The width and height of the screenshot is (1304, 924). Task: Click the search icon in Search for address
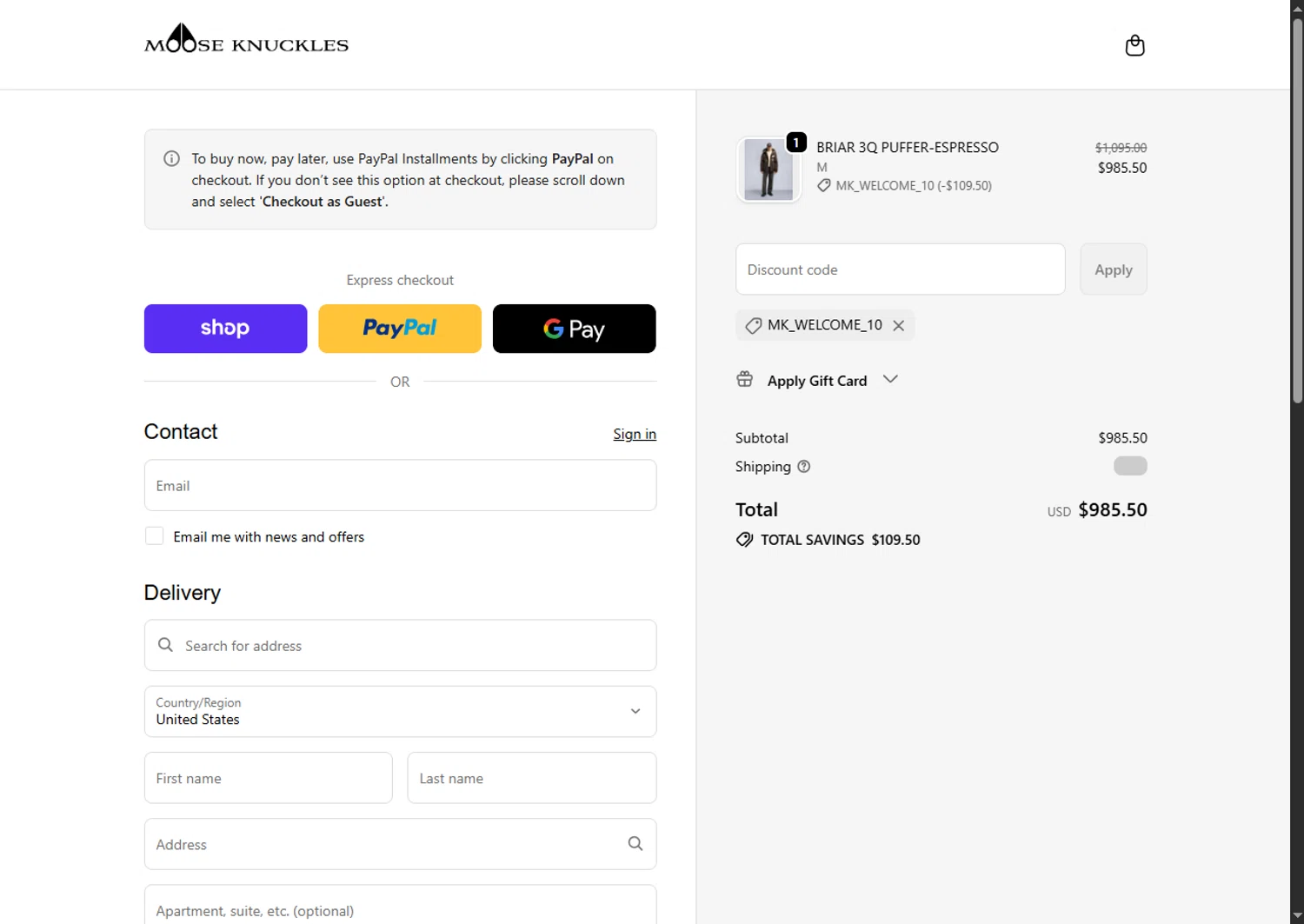click(165, 645)
